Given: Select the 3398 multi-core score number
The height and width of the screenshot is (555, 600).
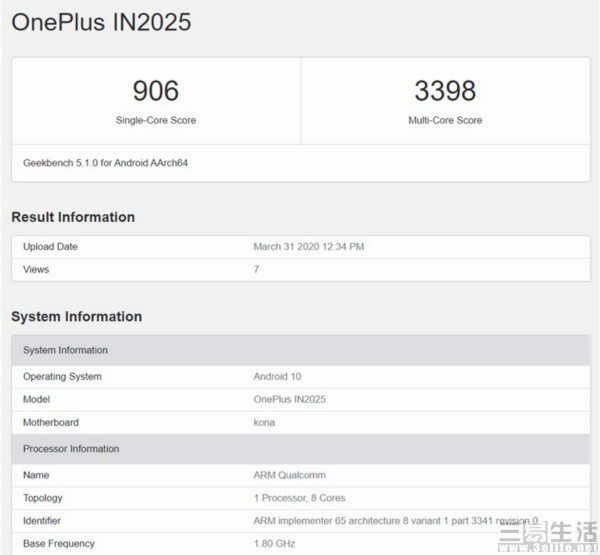Looking at the screenshot, I should pyautogui.click(x=445, y=91).
